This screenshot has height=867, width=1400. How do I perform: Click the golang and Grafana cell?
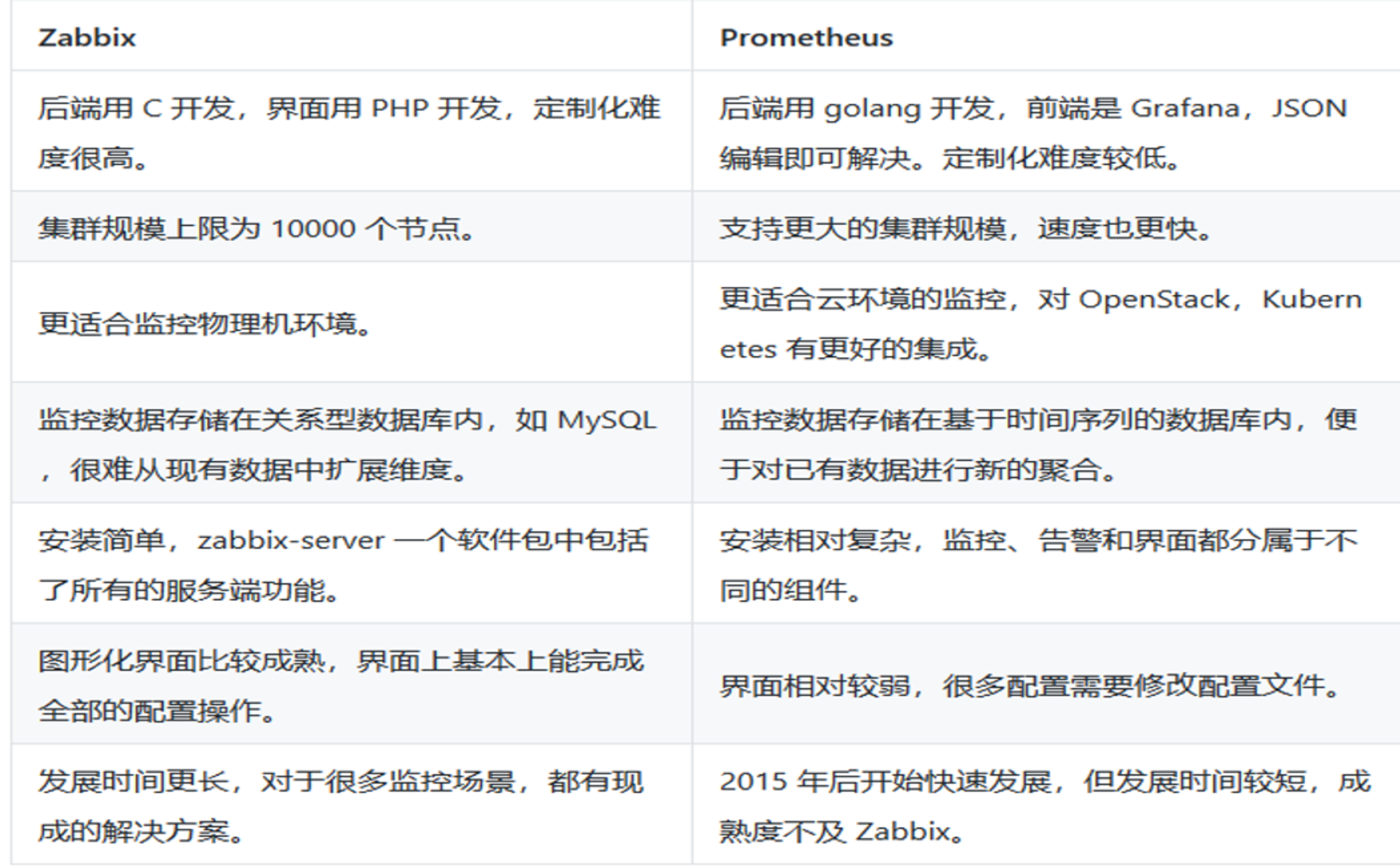pyautogui.click(x=1033, y=132)
